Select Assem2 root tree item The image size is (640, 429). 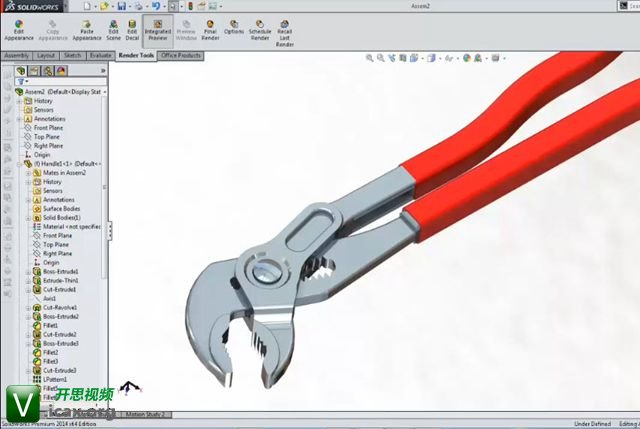coord(60,92)
